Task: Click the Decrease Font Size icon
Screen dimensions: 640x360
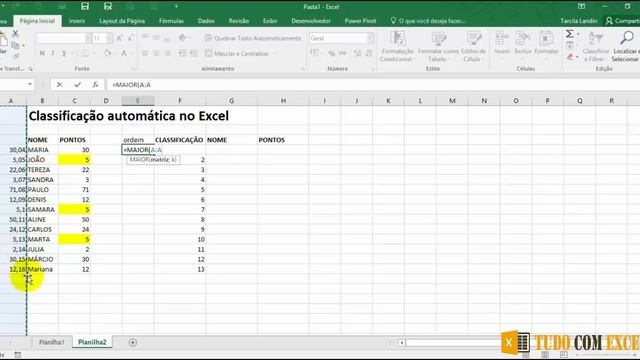Action: click(x=130, y=38)
